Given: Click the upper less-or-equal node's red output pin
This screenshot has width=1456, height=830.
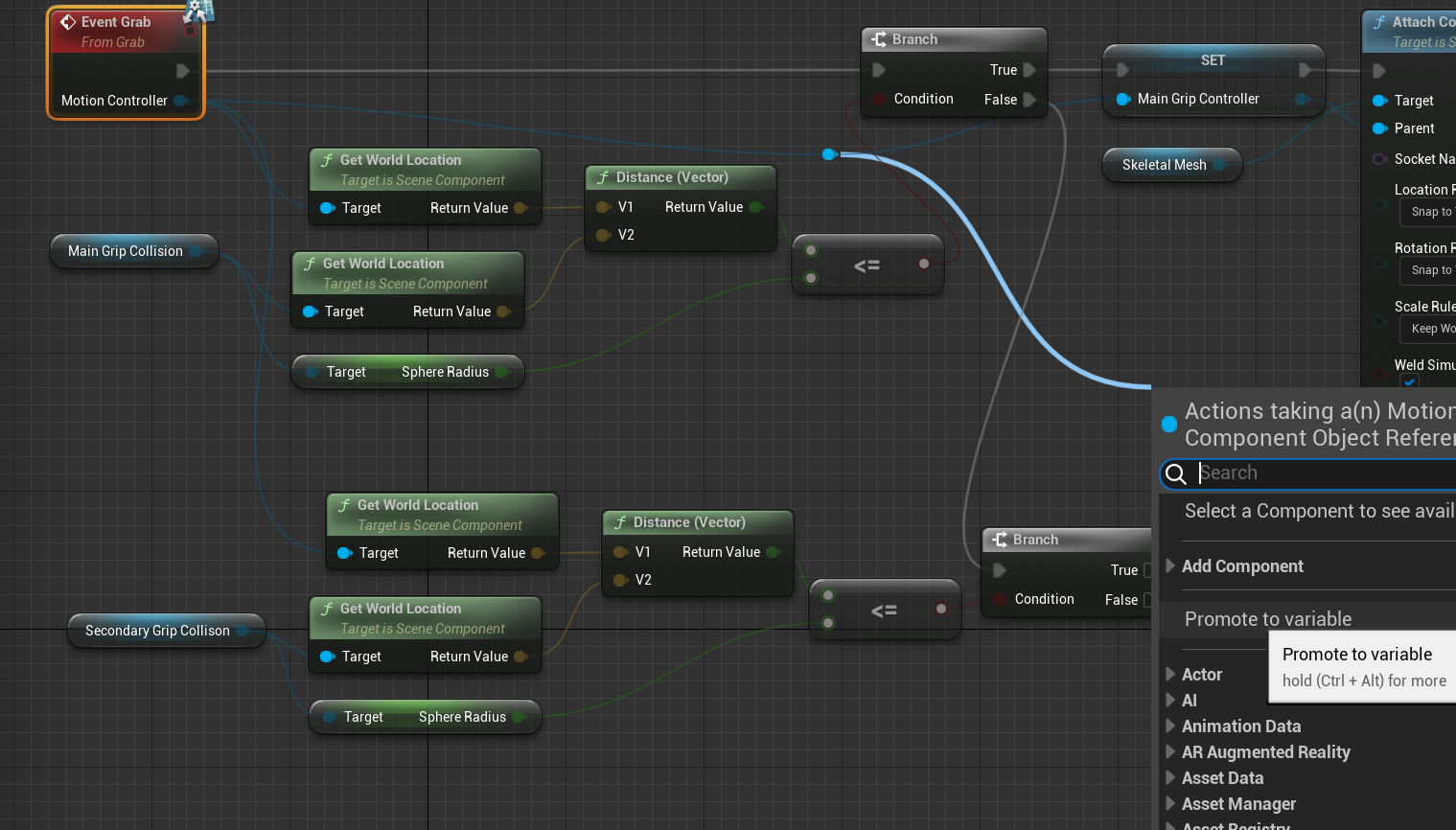Looking at the screenshot, I should pyautogui.click(x=924, y=264).
